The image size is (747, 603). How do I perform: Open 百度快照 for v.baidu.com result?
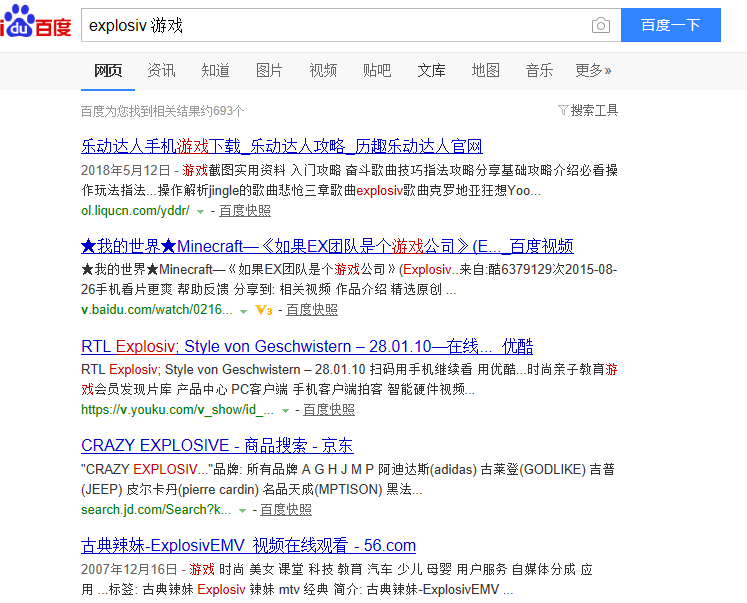click(312, 310)
